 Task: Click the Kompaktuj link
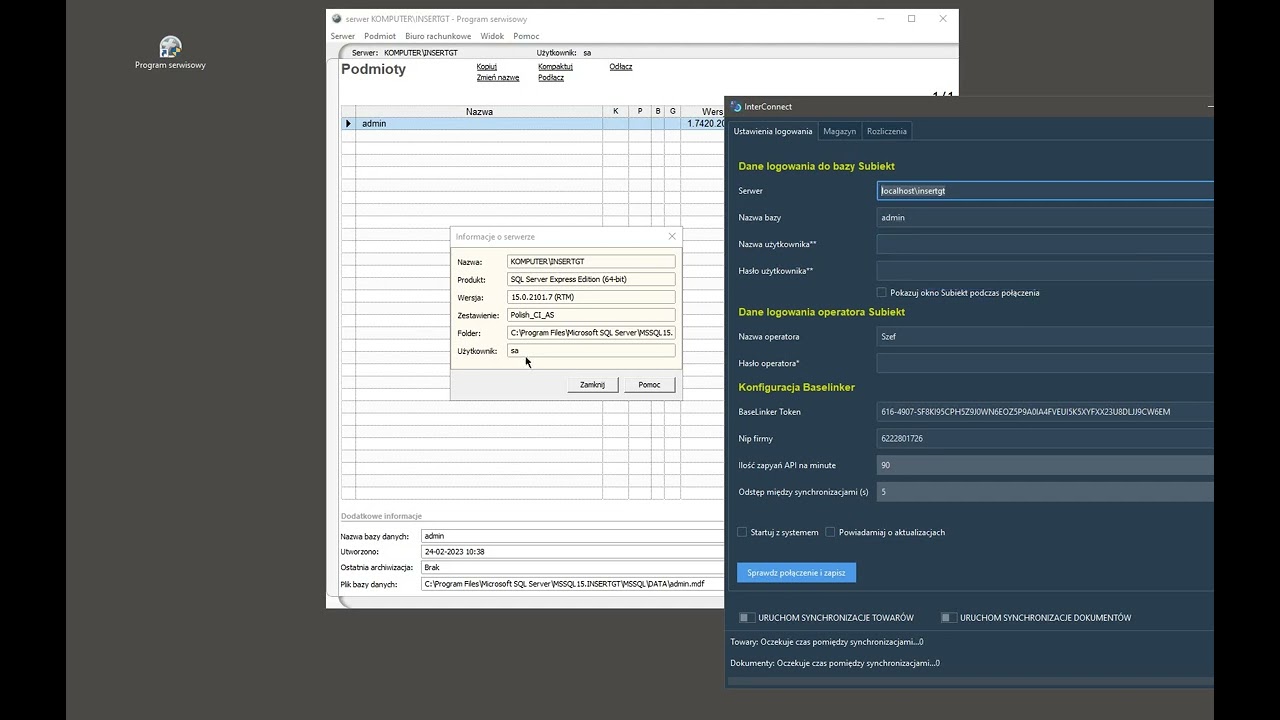pyautogui.click(x=555, y=67)
